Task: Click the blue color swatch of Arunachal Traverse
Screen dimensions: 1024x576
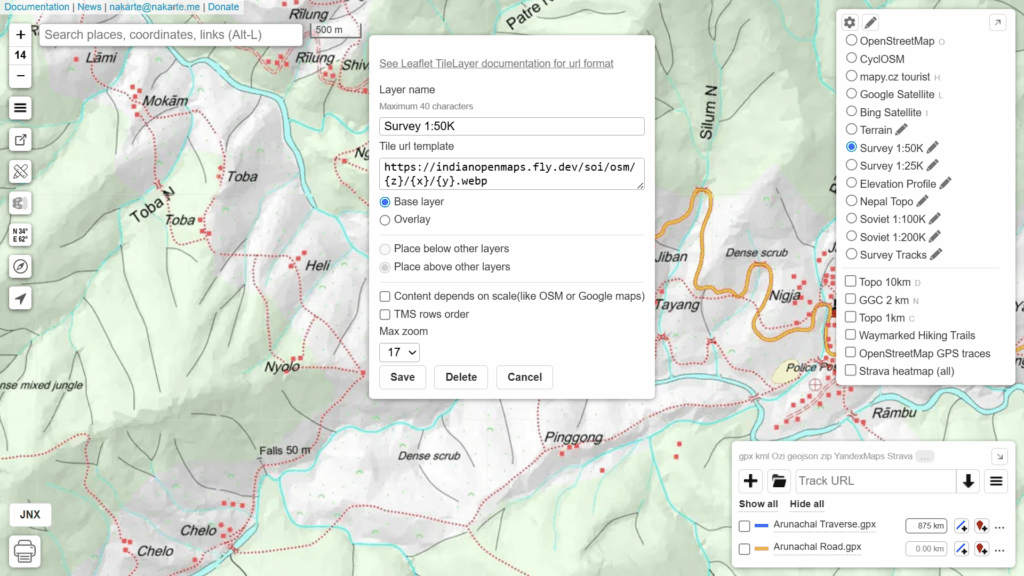Action: pos(761,526)
